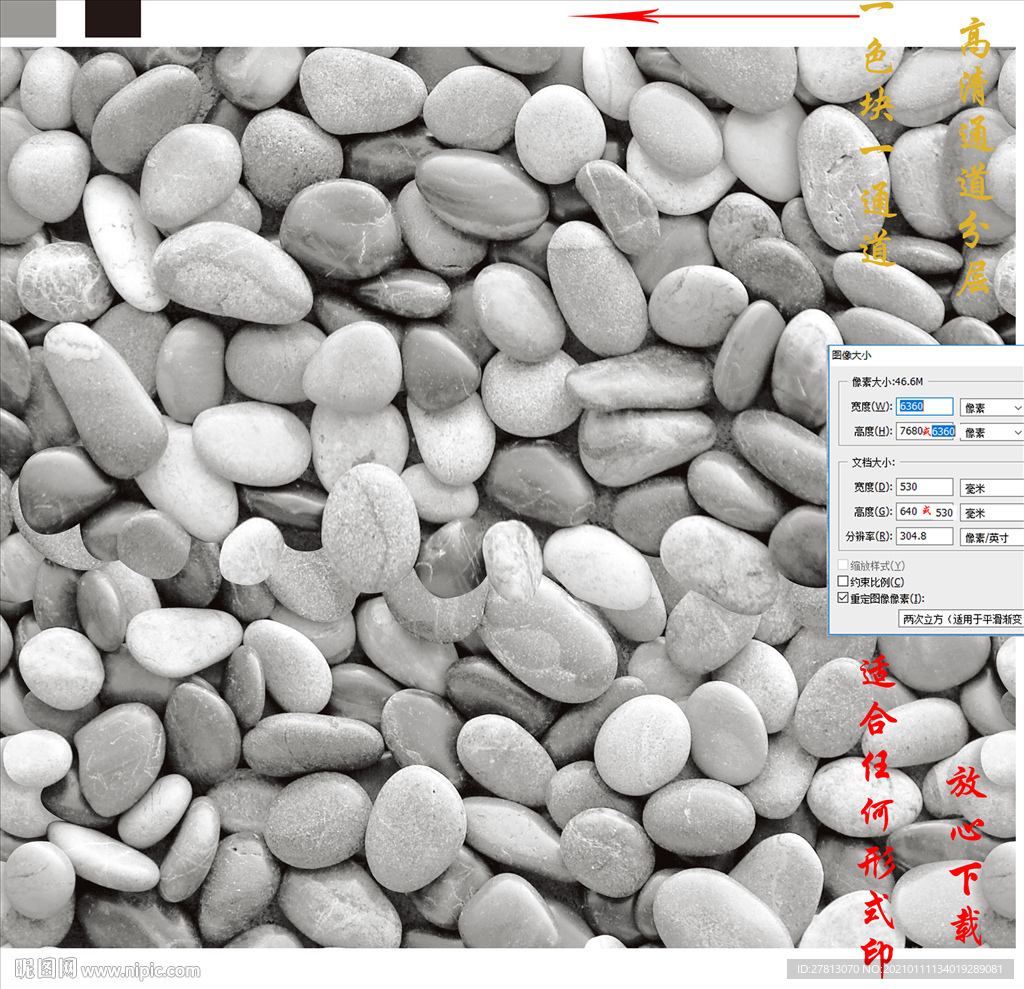The height and width of the screenshot is (989, 1024).
Task: Click the 图像大小 dialog title
Action: point(852,355)
